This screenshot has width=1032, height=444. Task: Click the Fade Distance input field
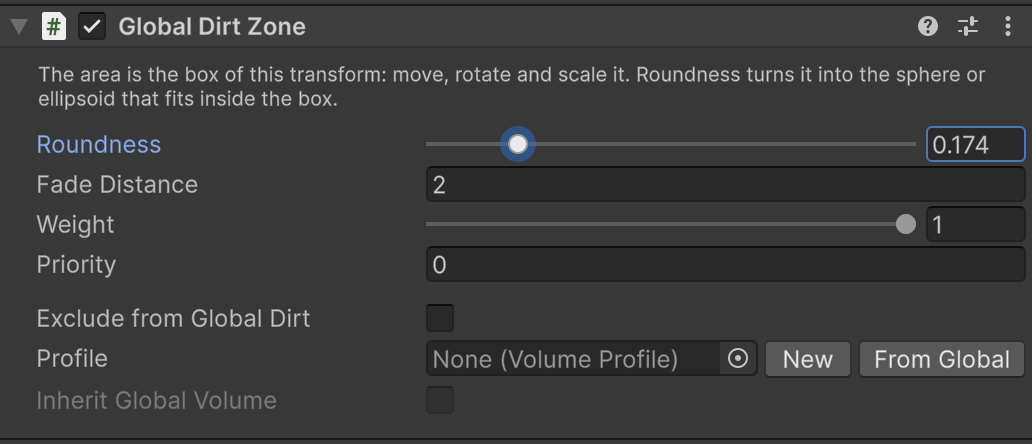[x=725, y=184]
